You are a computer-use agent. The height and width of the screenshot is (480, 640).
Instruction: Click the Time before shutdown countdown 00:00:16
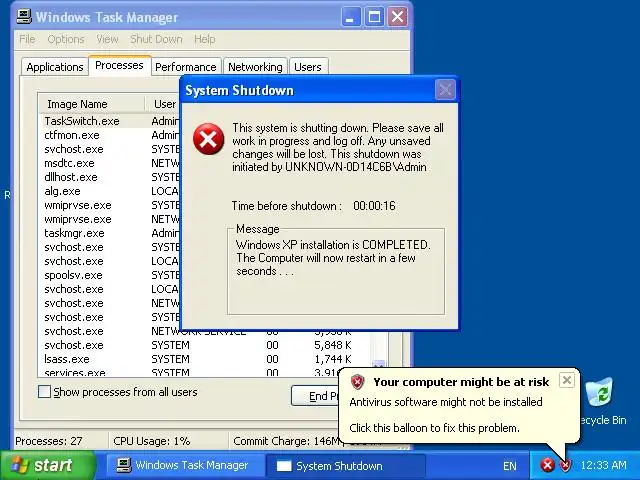click(374, 206)
